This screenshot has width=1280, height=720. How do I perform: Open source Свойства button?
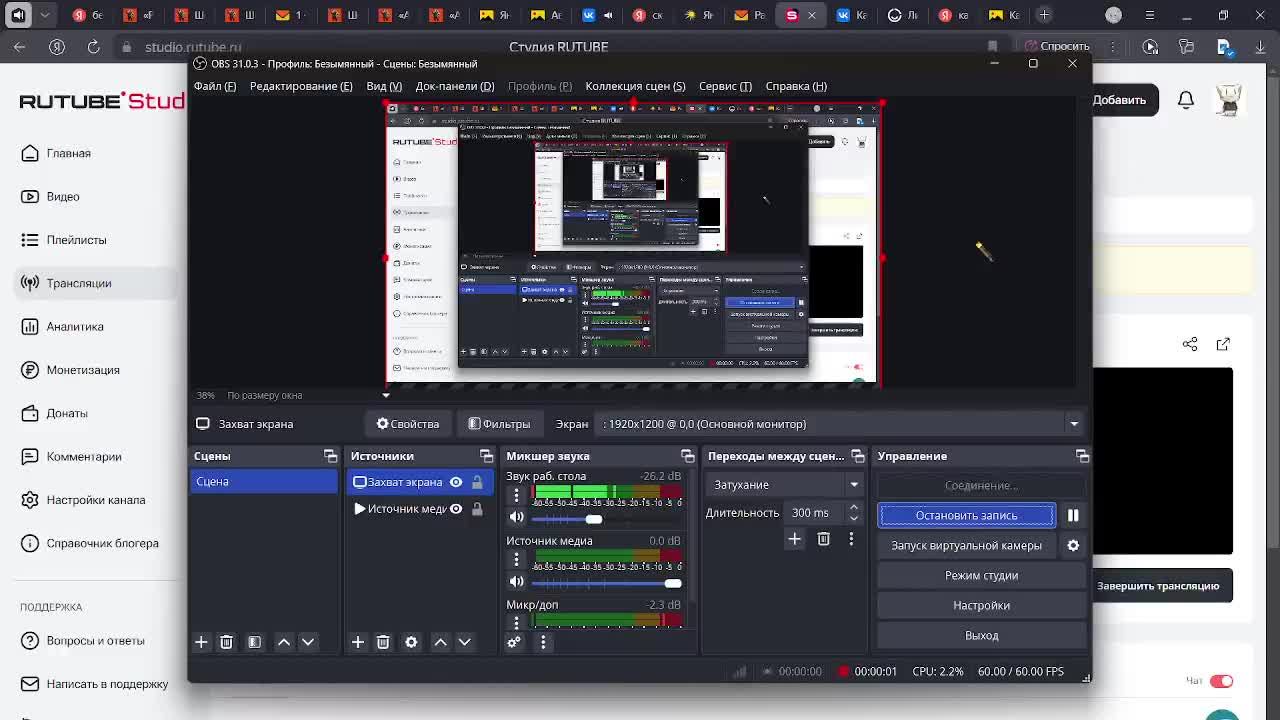tap(407, 424)
